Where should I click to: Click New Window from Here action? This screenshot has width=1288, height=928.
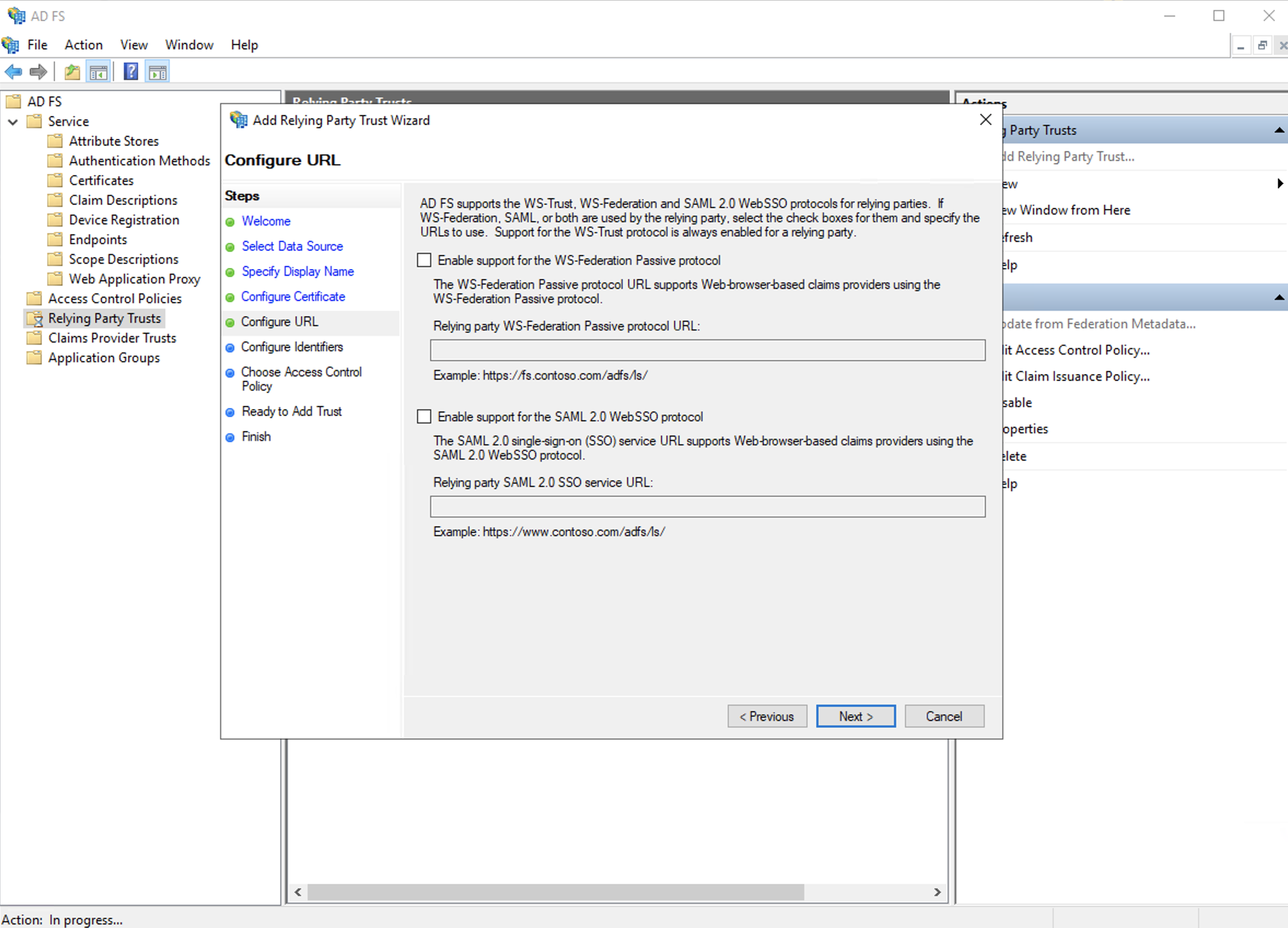point(1067,210)
